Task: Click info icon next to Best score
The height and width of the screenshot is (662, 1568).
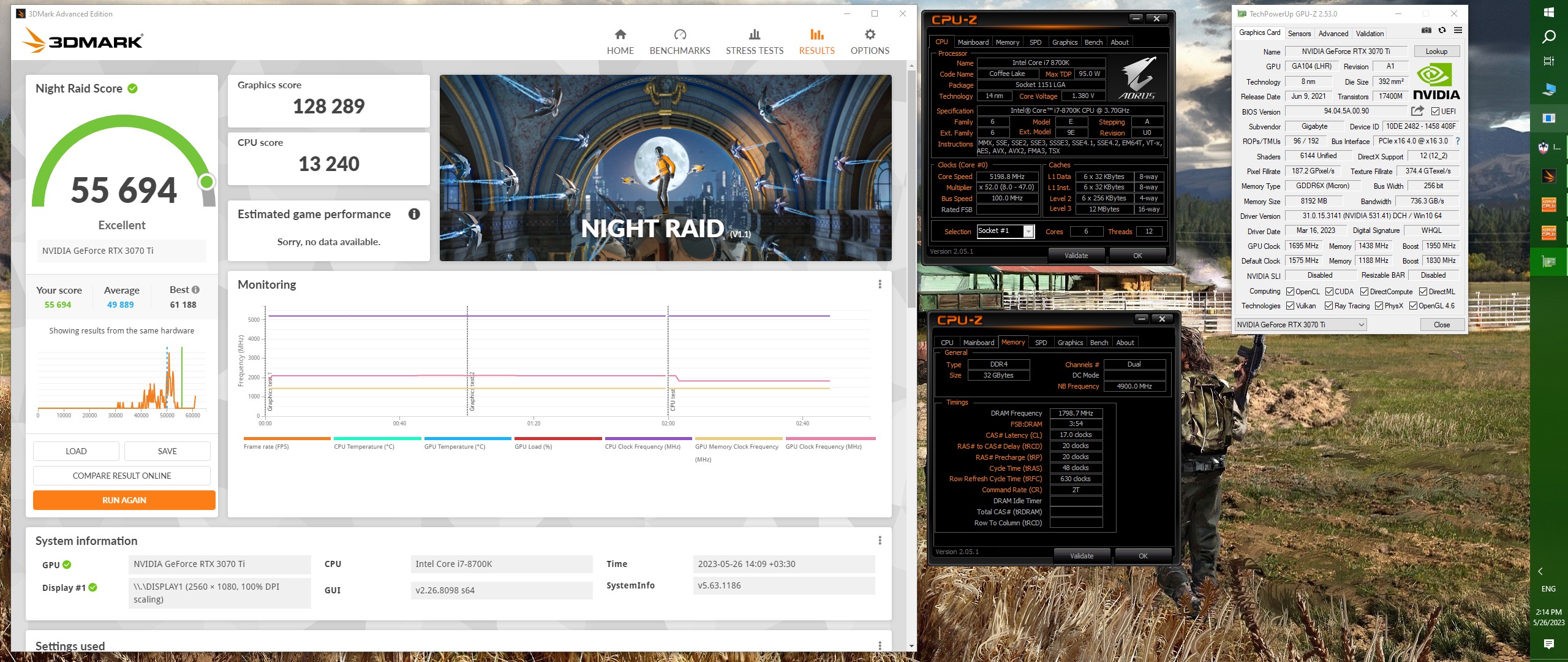Action: tap(196, 289)
